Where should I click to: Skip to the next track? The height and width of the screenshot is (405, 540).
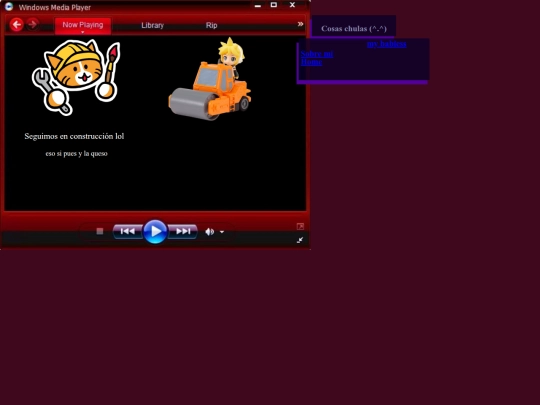tap(183, 231)
